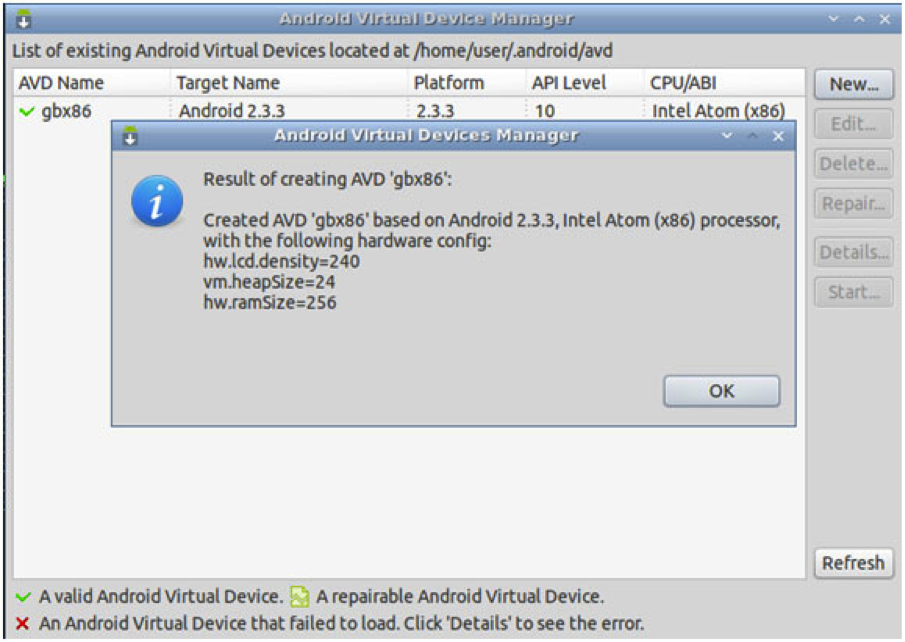The width and height of the screenshot is (905, 642).
Task: Open Details... for the device
Action: (853, 252)
